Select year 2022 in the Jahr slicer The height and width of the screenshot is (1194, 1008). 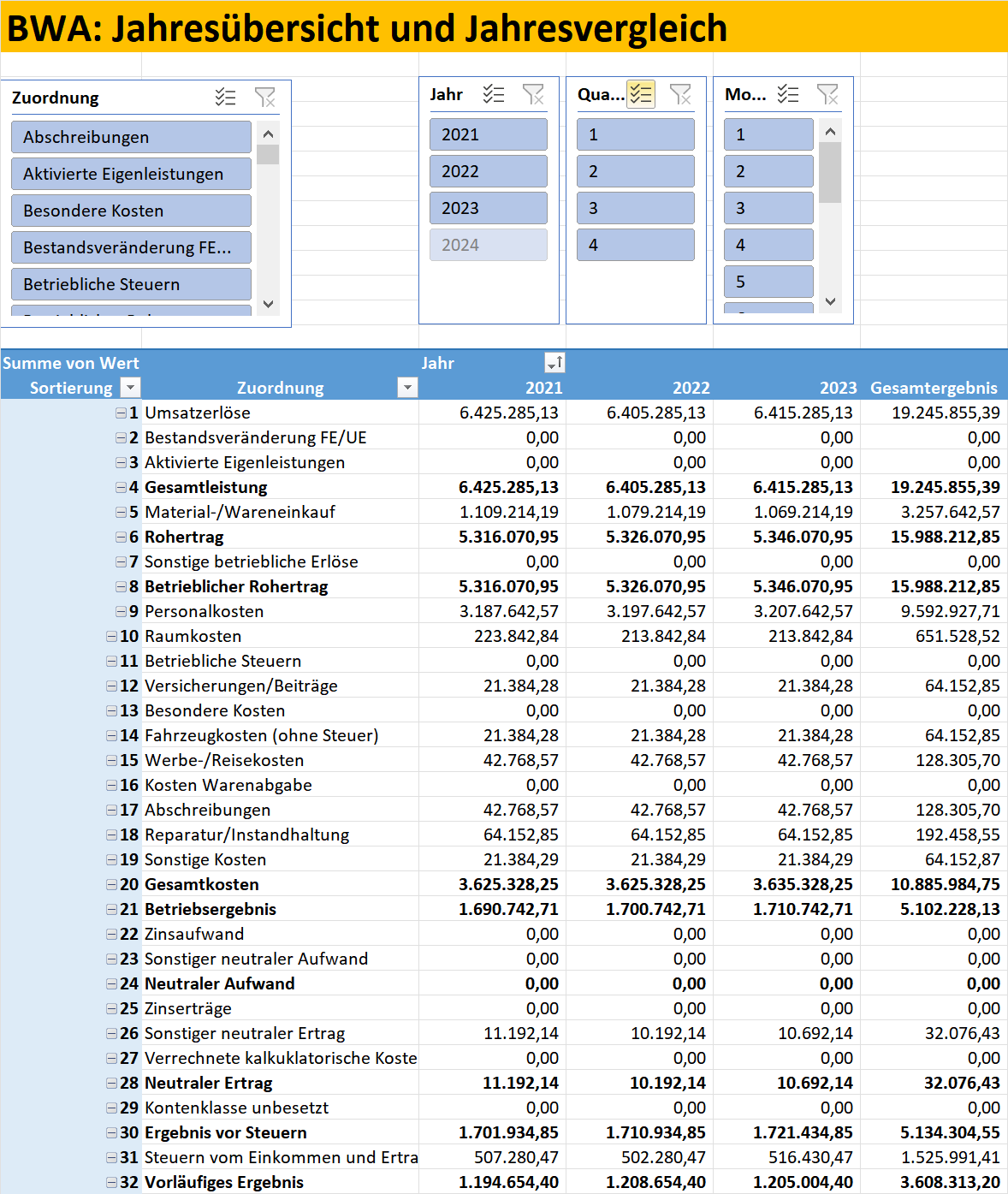pos(489,171)
